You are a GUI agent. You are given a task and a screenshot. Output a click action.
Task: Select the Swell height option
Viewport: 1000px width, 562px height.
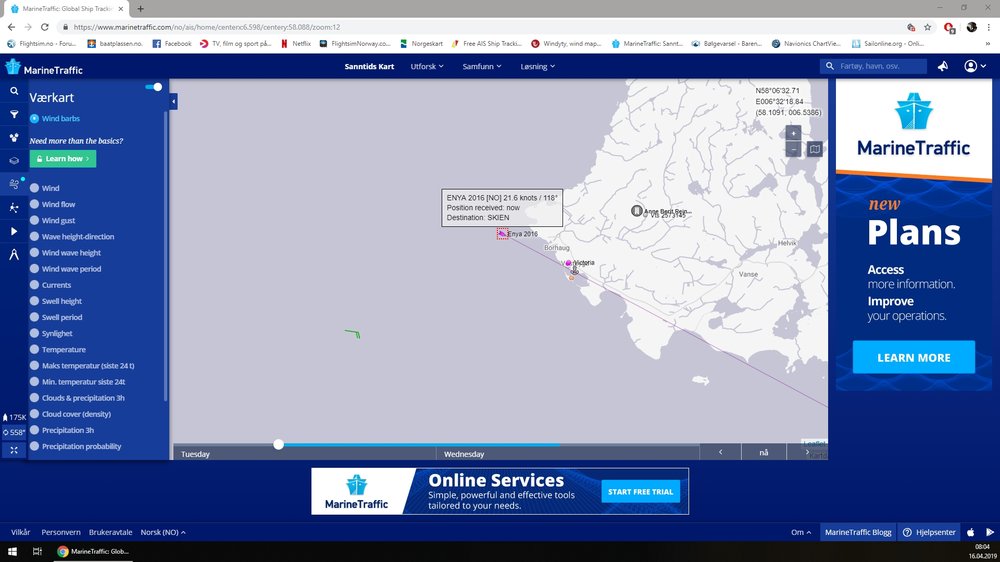point(34,301)
